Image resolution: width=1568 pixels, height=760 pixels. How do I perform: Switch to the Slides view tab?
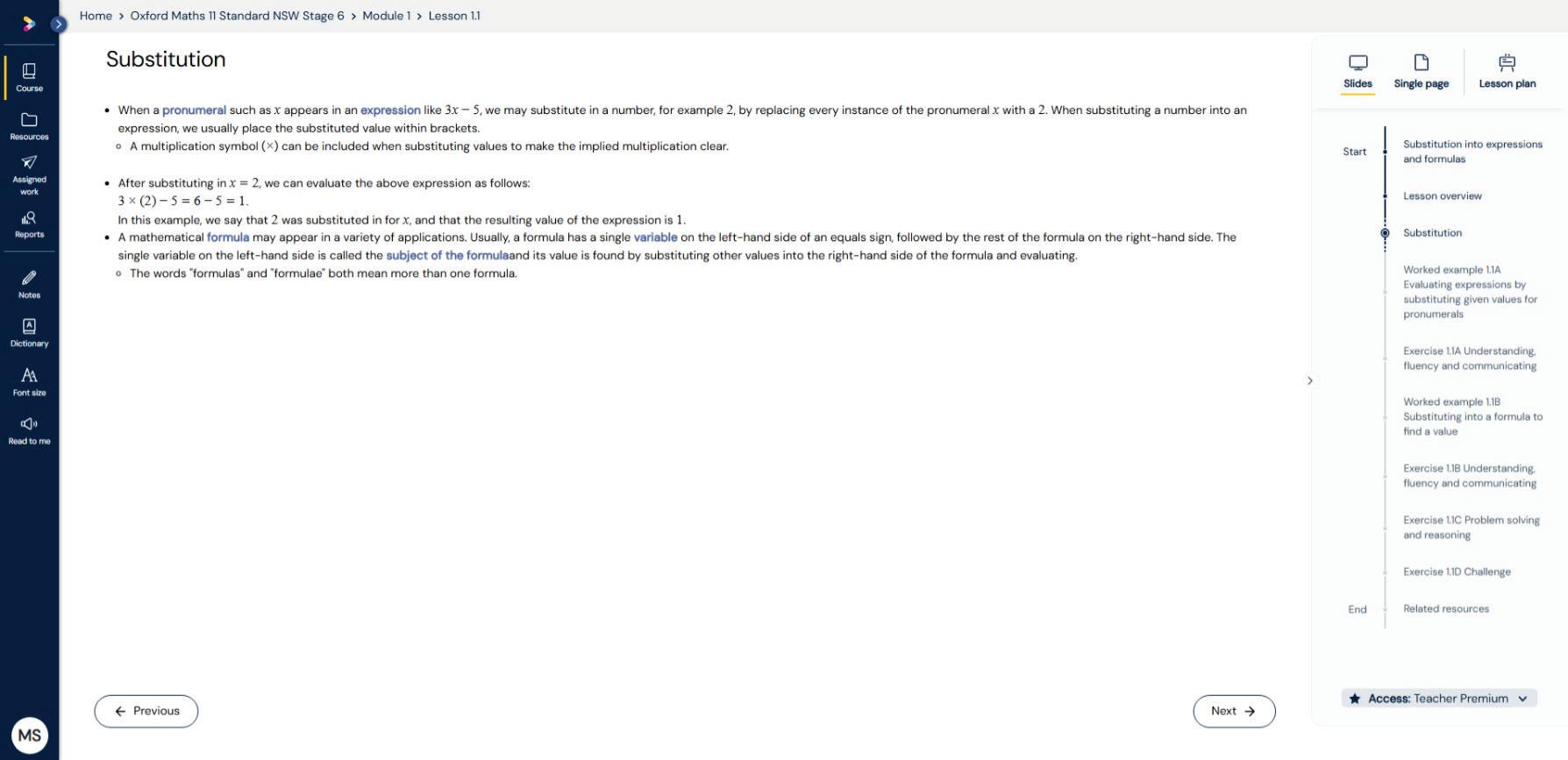tap(1358, 72)
